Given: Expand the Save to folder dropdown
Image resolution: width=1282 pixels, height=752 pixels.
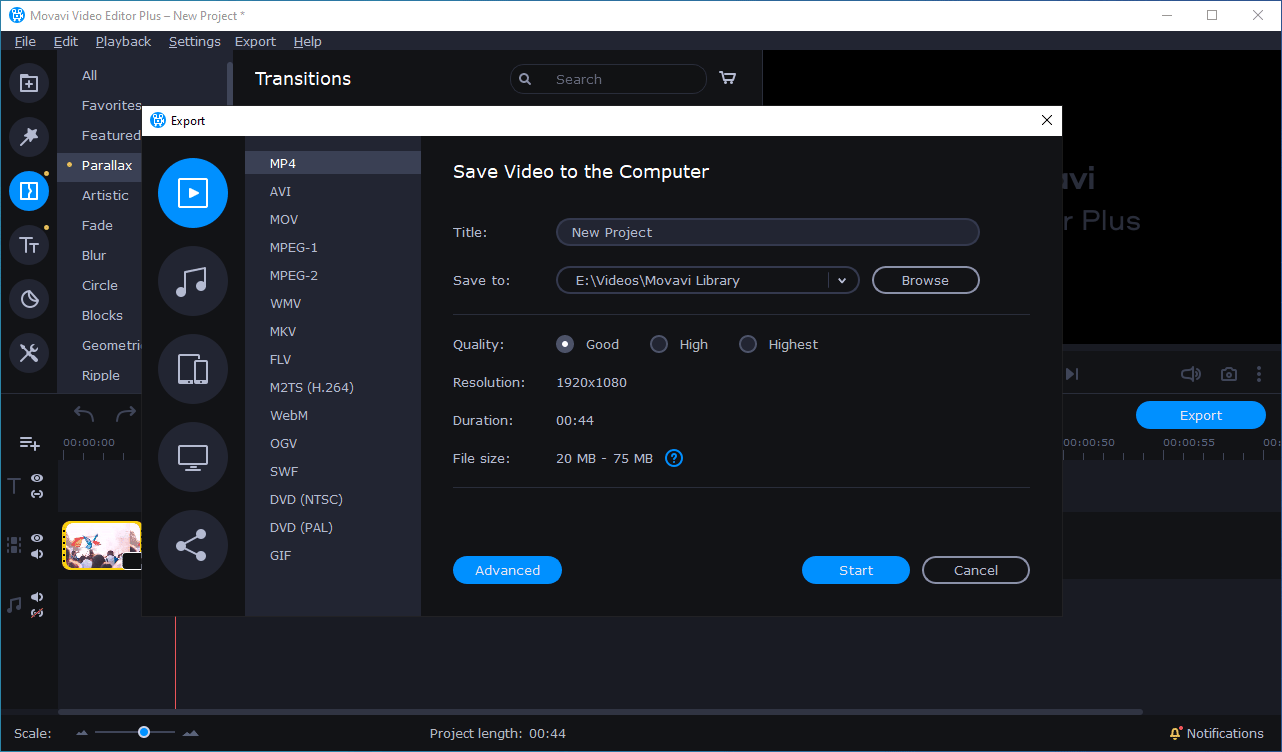Looking at the screenshot, I should 842,281.
